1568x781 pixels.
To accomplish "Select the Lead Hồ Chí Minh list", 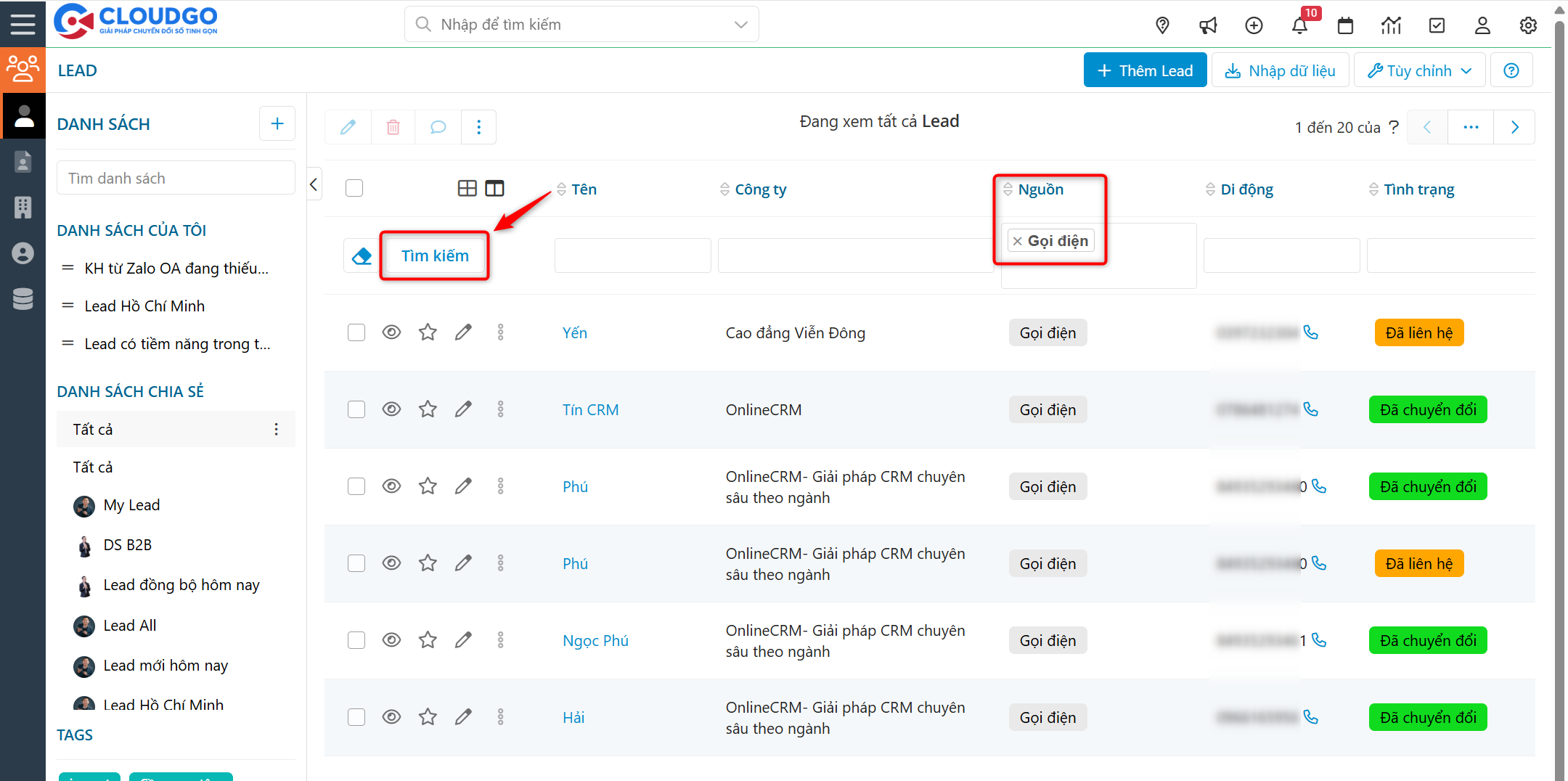I will click(144, 306).
